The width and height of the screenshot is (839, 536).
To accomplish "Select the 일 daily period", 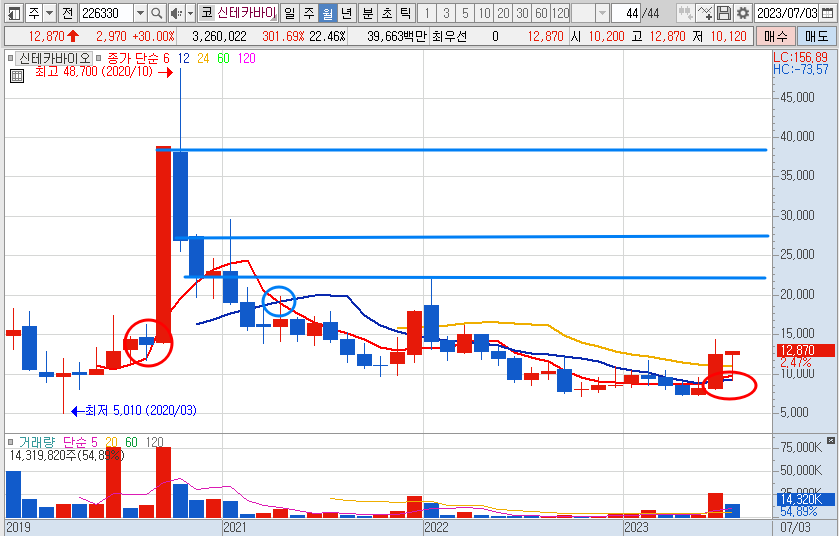I will [x=289, y=13].
